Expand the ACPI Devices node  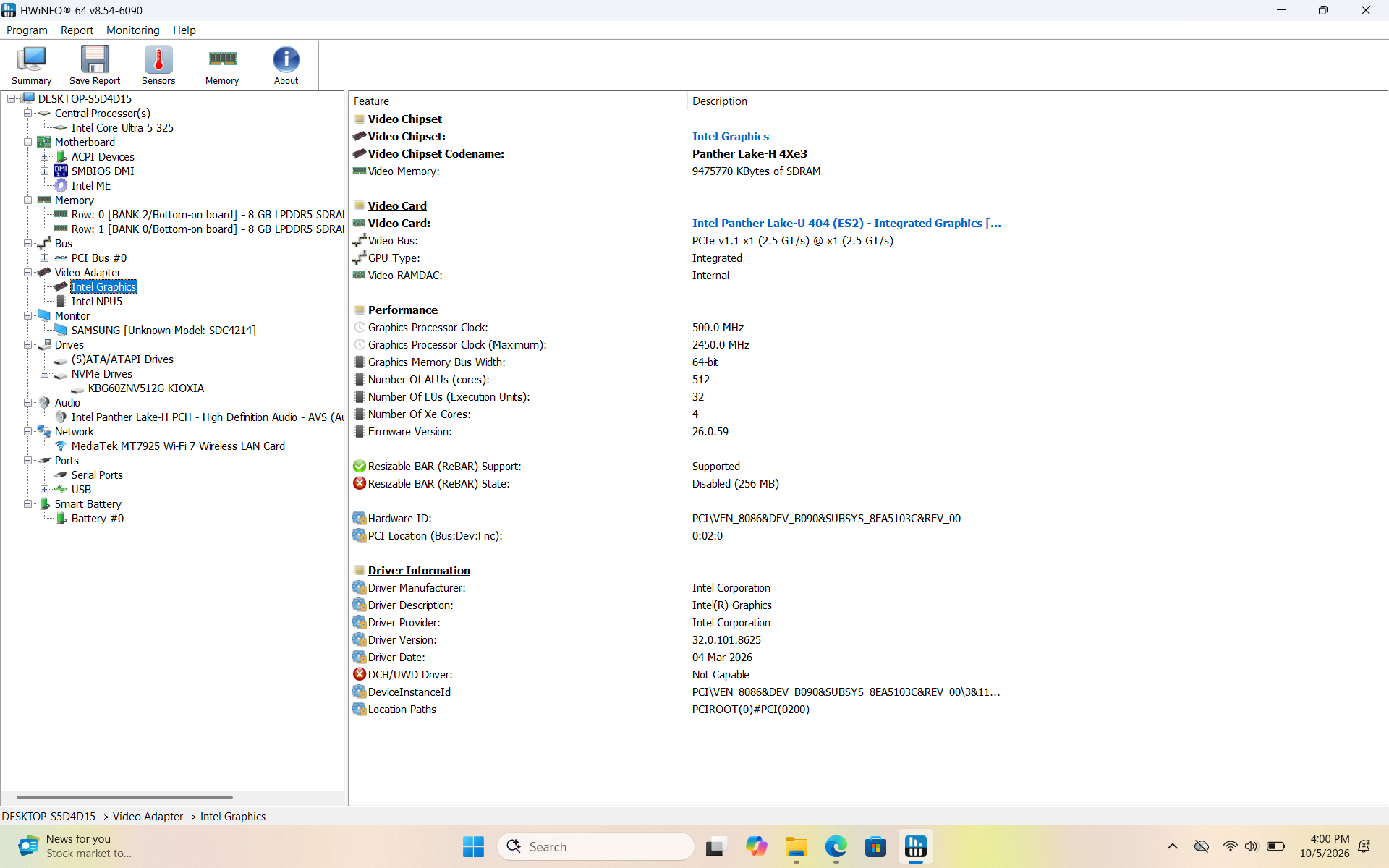pos(44,157)
